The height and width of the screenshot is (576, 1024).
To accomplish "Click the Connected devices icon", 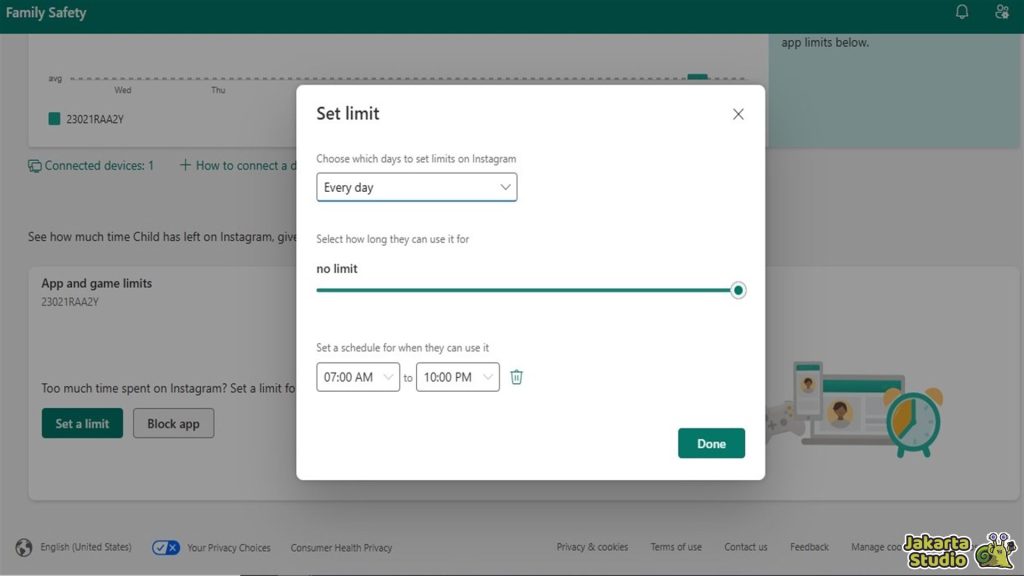I will [35, 166].
